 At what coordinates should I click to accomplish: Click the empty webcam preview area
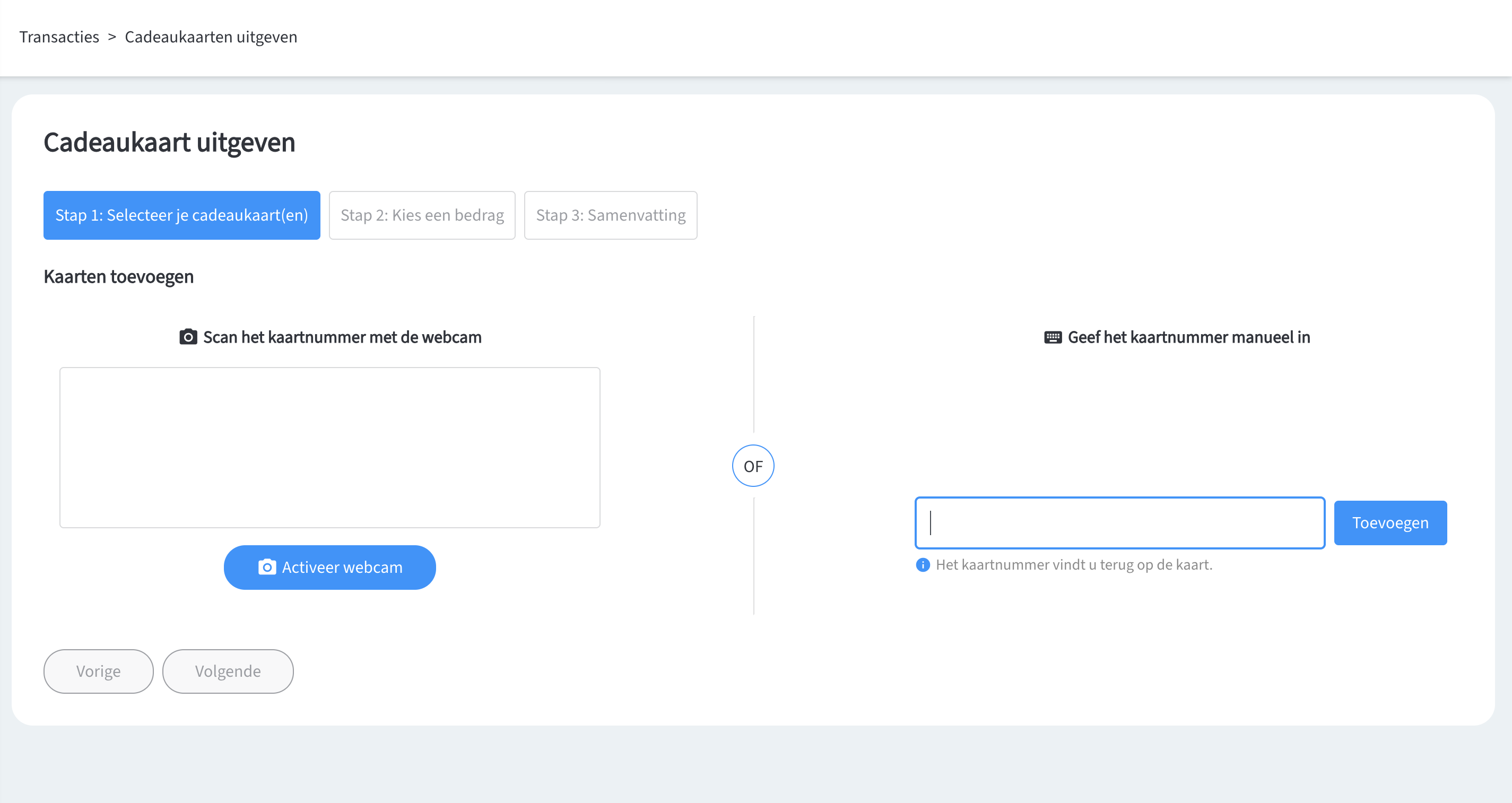(x=330, y=447)
